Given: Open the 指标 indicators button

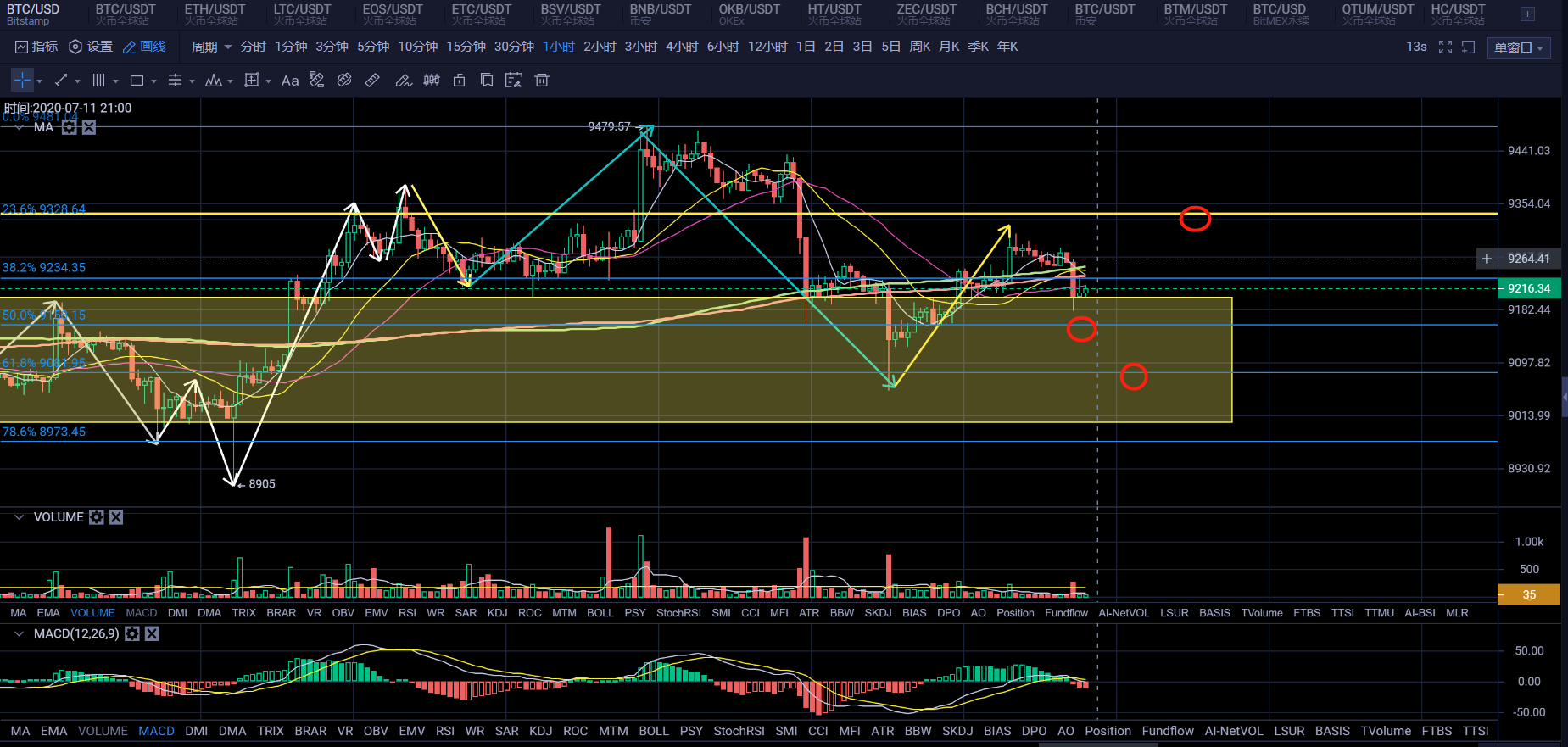Looking at the screenshot, I should 36,47.
